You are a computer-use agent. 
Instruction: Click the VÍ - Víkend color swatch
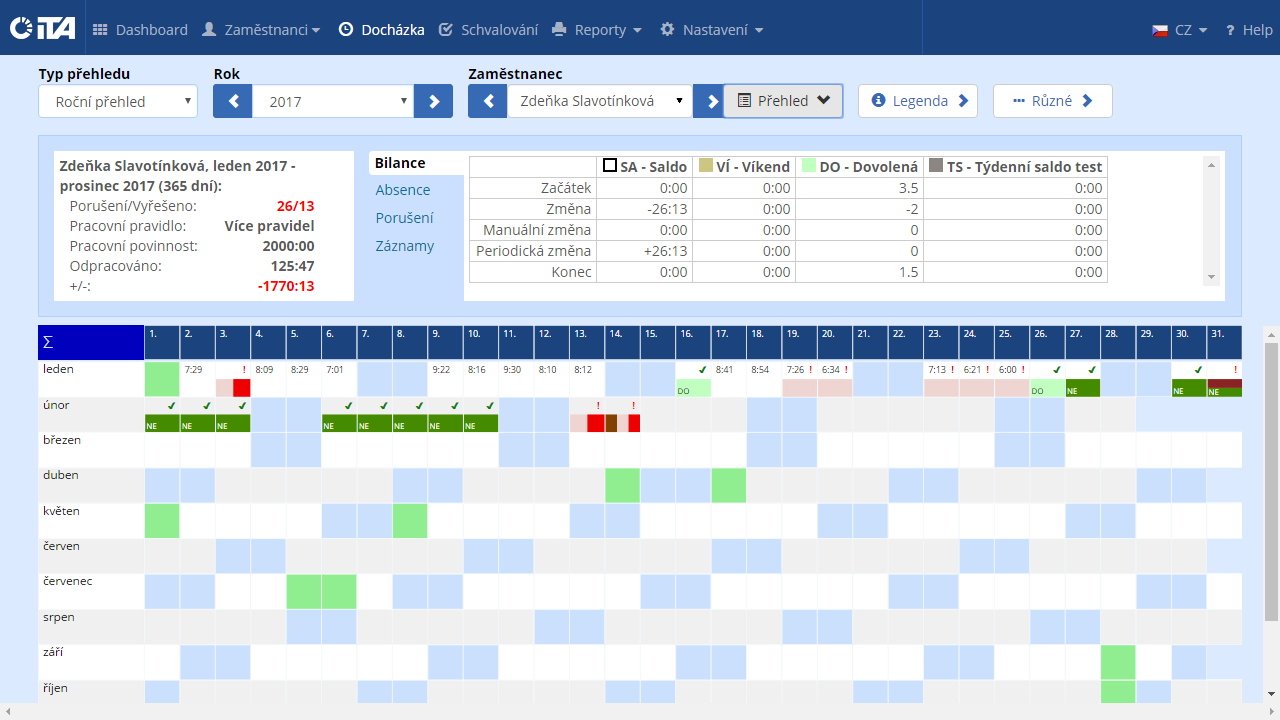click(x=706, y=166)
